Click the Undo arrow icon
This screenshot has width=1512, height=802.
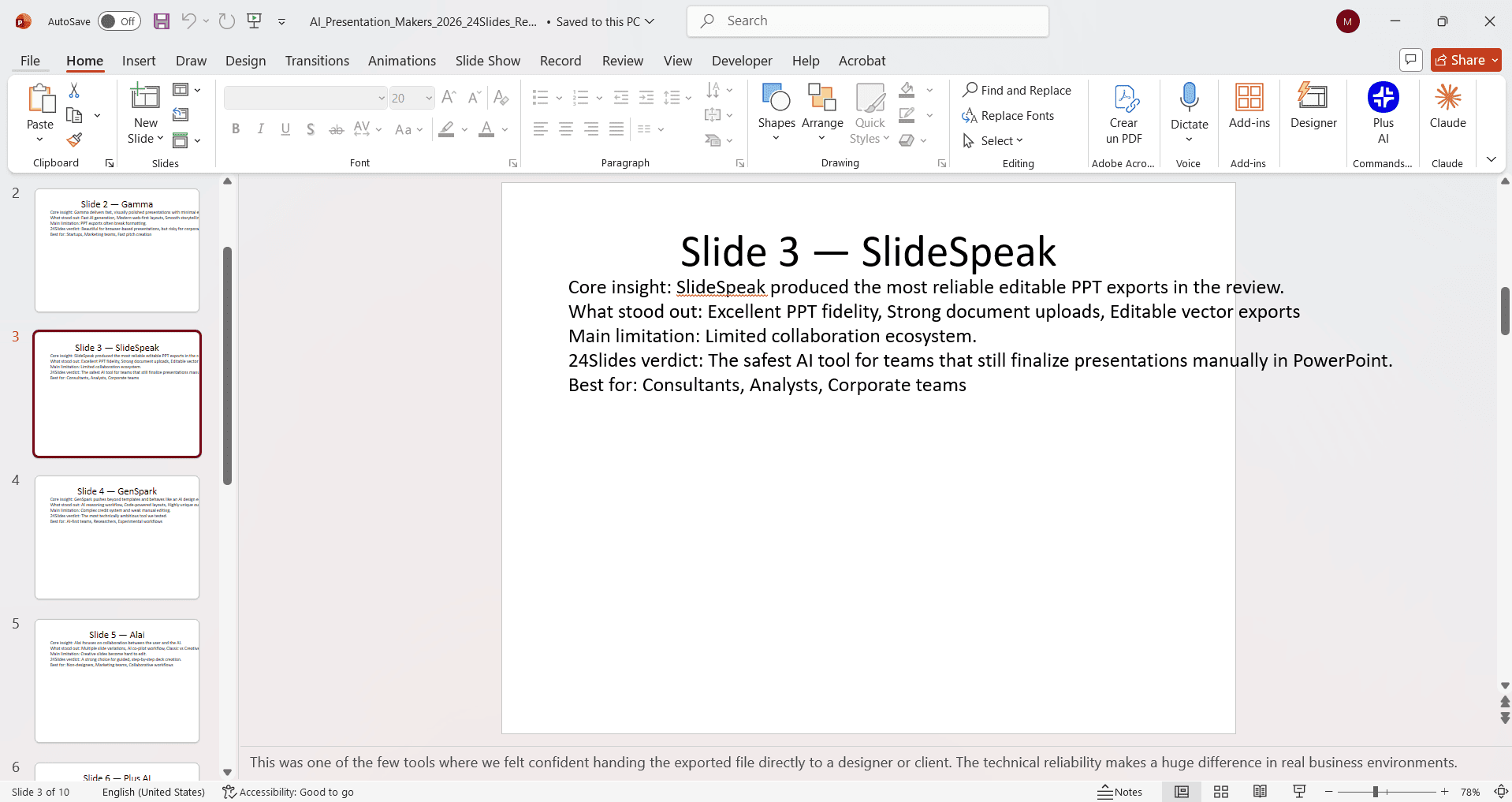click(188, 21)
